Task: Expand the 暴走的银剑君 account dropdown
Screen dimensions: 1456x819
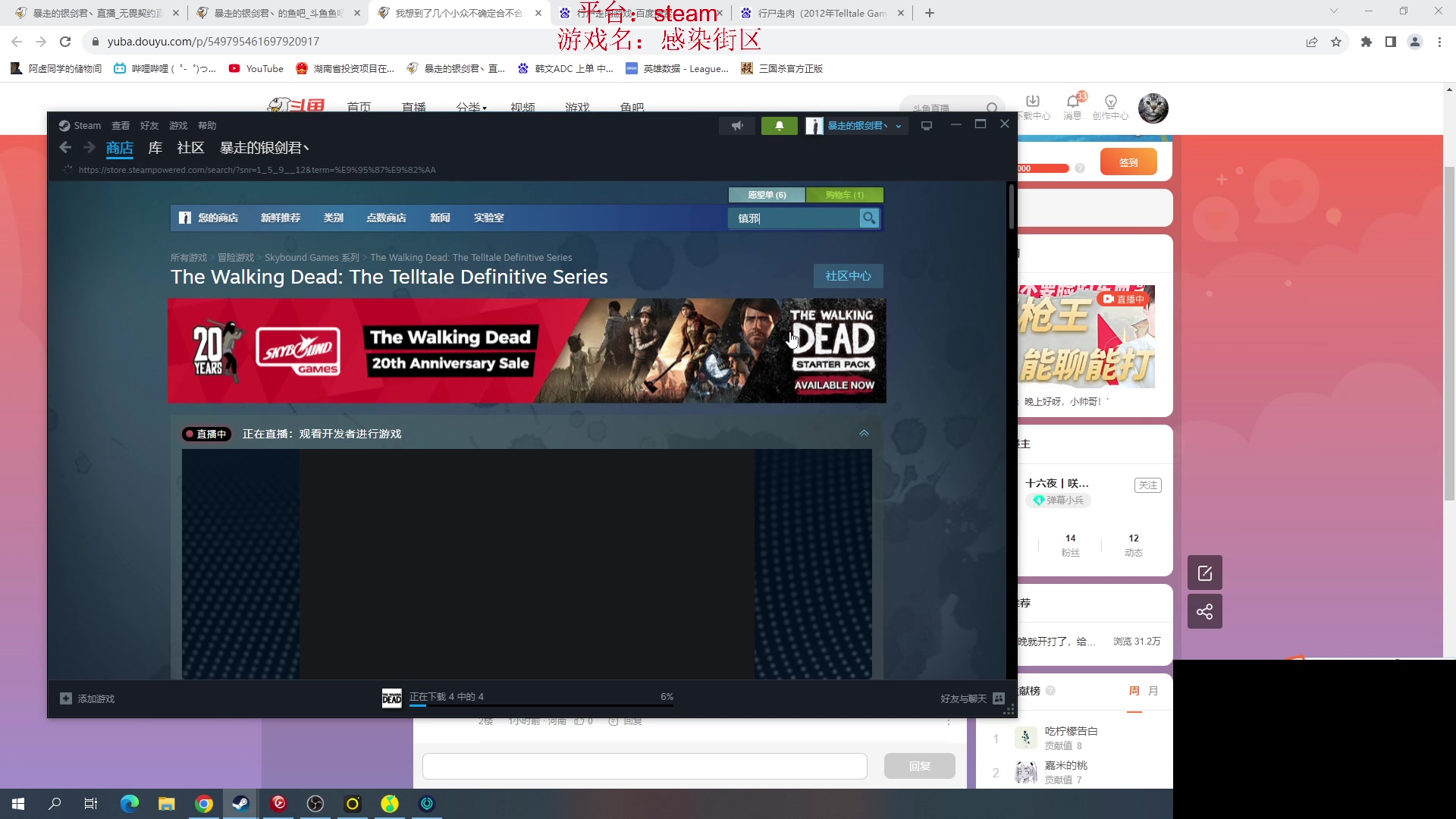Action: click(898, 126)
